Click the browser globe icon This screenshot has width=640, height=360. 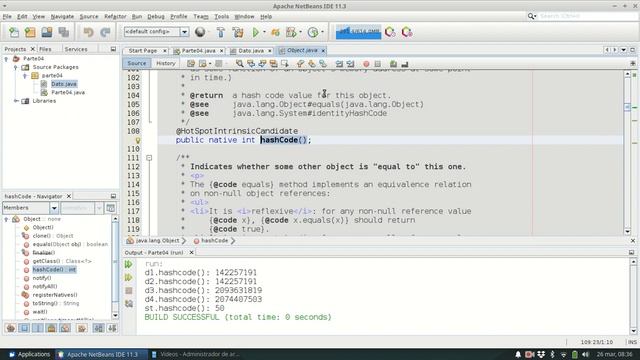tap(200, 32)
